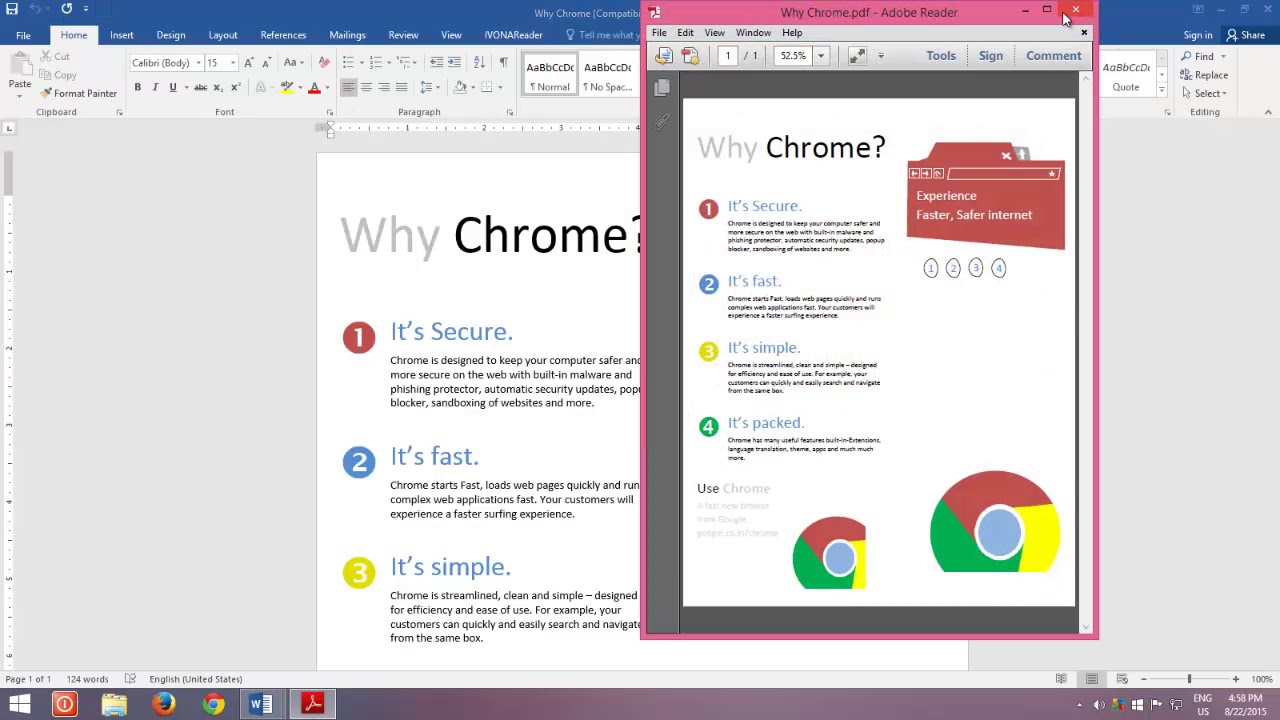This screenshot has height=720, width=1280.
Task: Click the Clear All Formatting eraser icon
Action: [323, 63]
